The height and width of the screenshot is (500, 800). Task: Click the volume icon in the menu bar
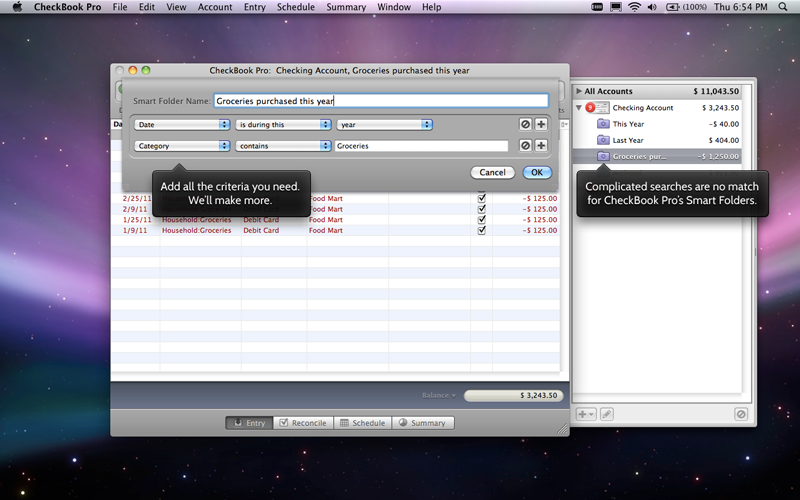click(x=652, y=7)
